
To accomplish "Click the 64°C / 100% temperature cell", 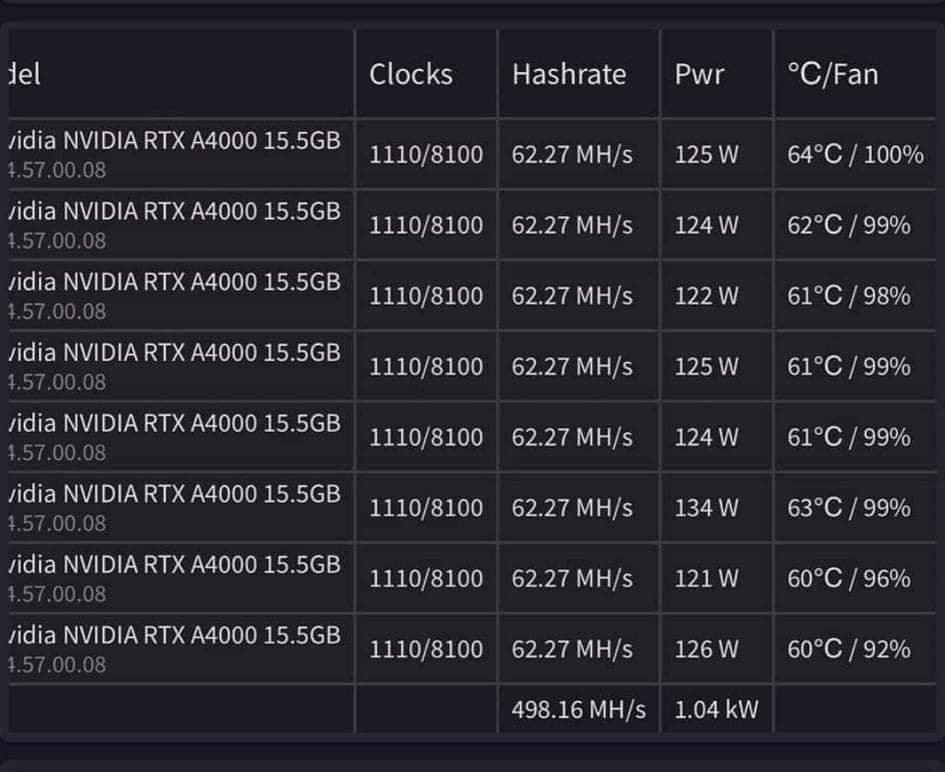I will coord(855,155).
